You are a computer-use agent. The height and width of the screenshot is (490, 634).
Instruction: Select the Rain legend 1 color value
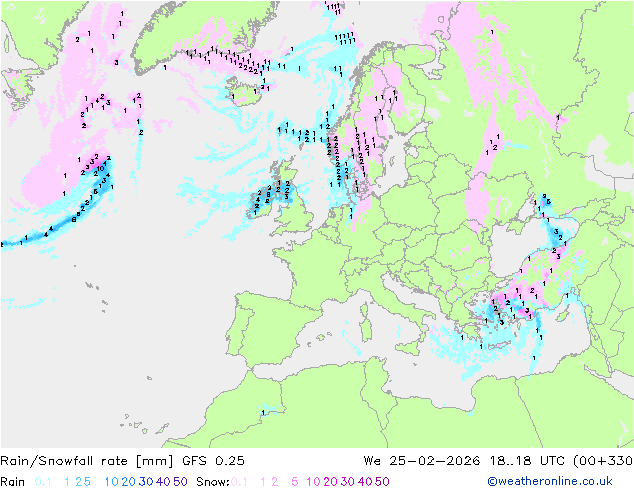pyautogui.click(x=67, y=482)
